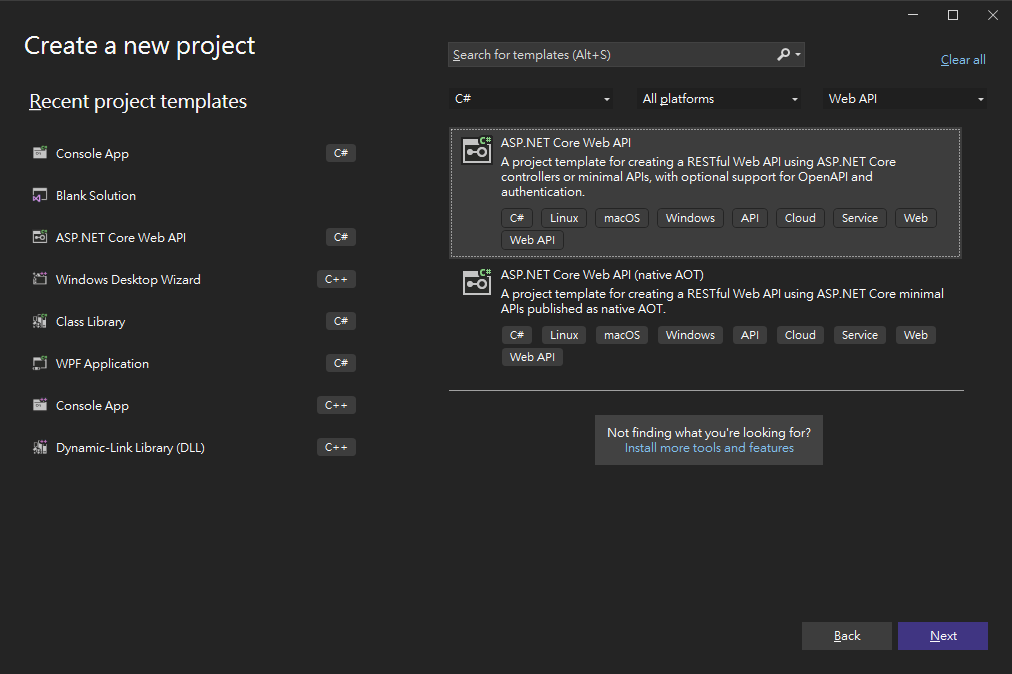The image size is (1012, 674).
Task: Click the Search for templates field
Action: (610, 55)
